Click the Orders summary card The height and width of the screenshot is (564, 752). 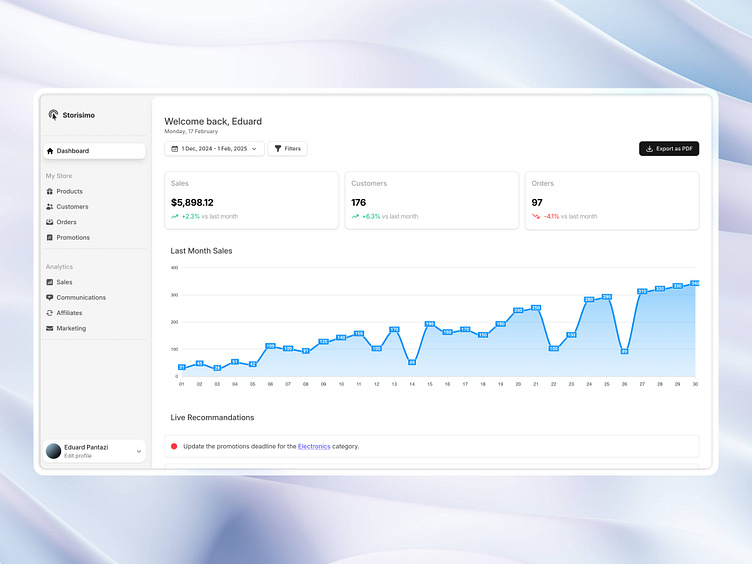click(612, 200)
